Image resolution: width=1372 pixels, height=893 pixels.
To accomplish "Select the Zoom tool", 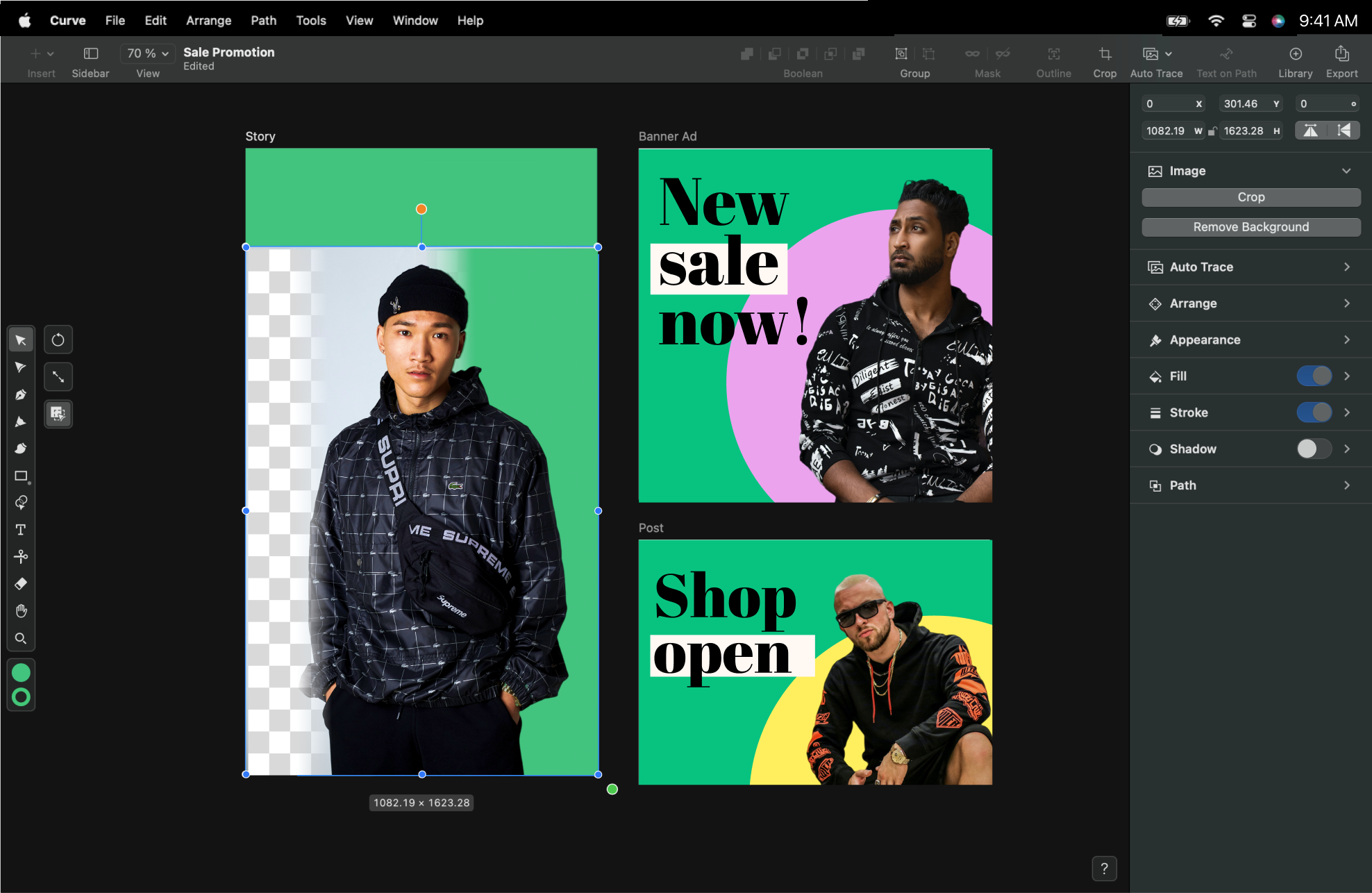I will point(21,638).
